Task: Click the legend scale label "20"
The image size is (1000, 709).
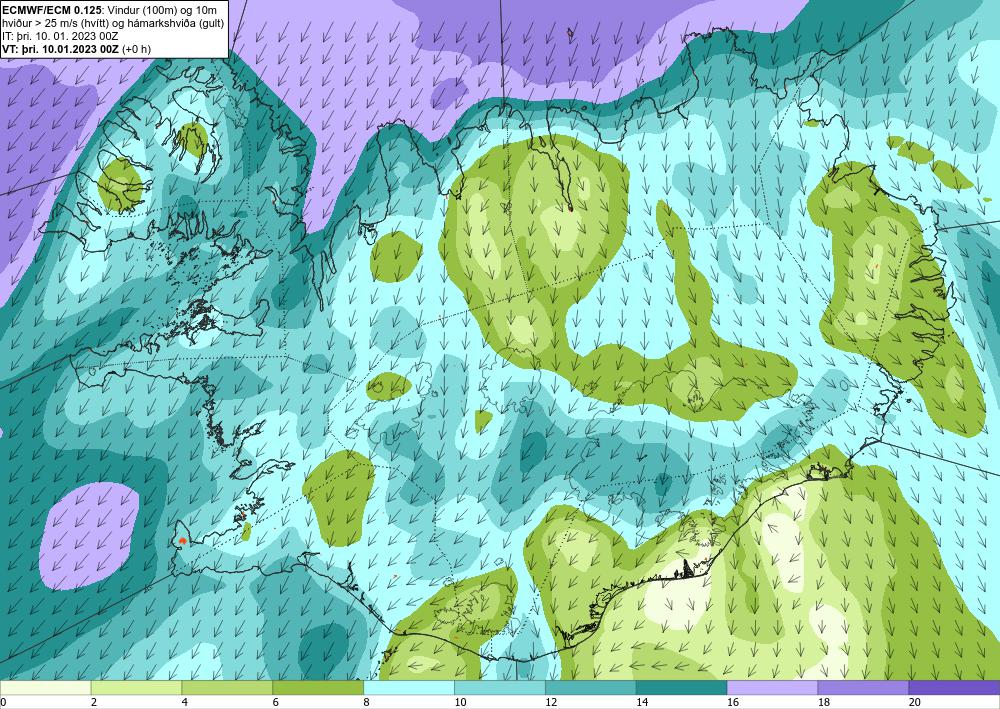Action: pyautogui.click(x=915, y=703)
